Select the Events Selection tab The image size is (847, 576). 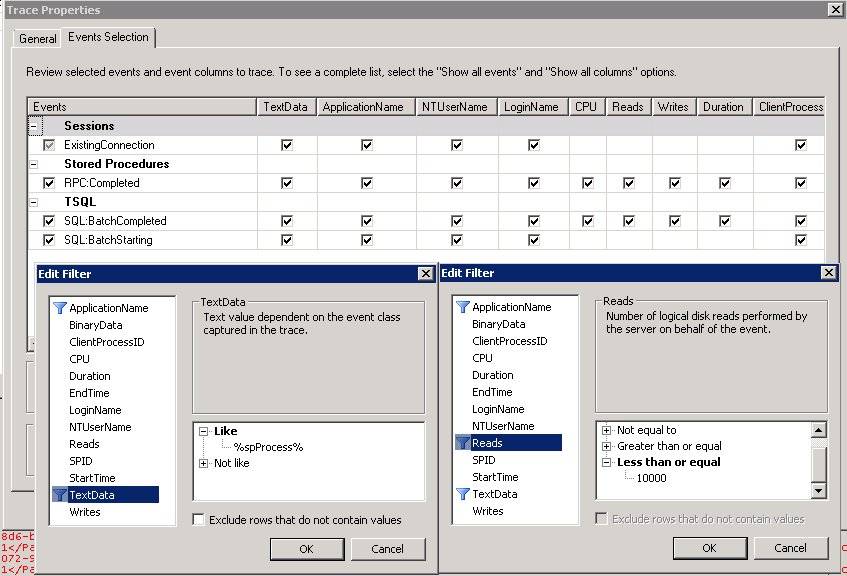[x=108, y=37]
